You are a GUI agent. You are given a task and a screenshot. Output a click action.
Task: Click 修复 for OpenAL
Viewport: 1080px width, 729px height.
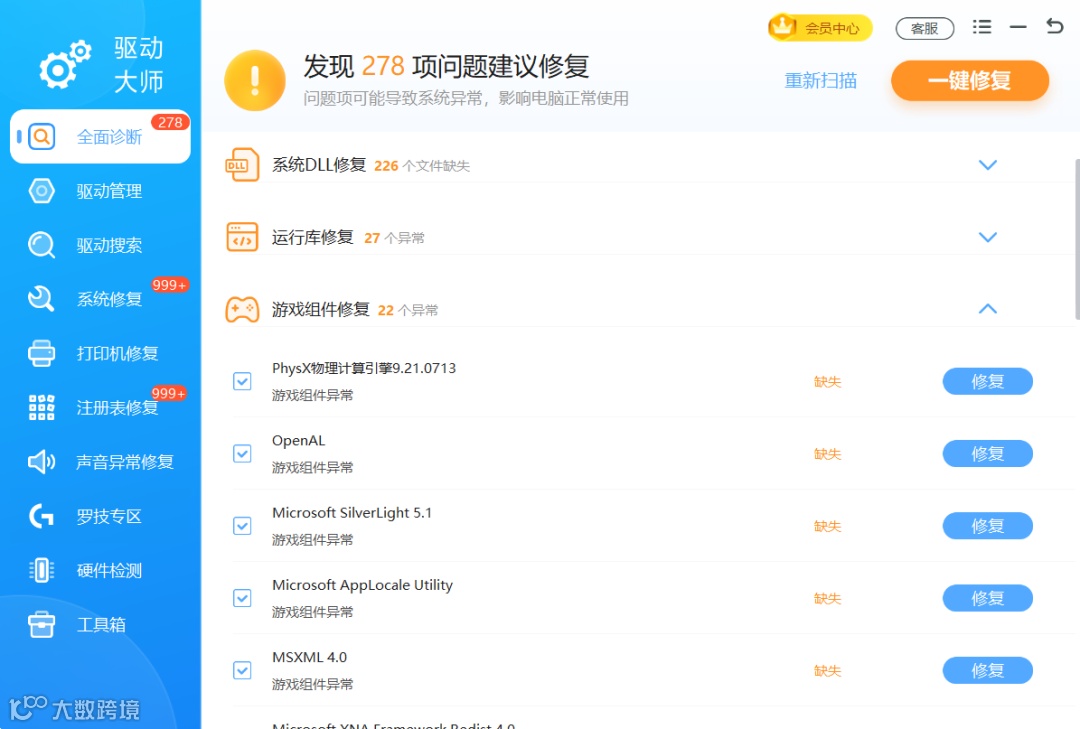click(988, 453)
